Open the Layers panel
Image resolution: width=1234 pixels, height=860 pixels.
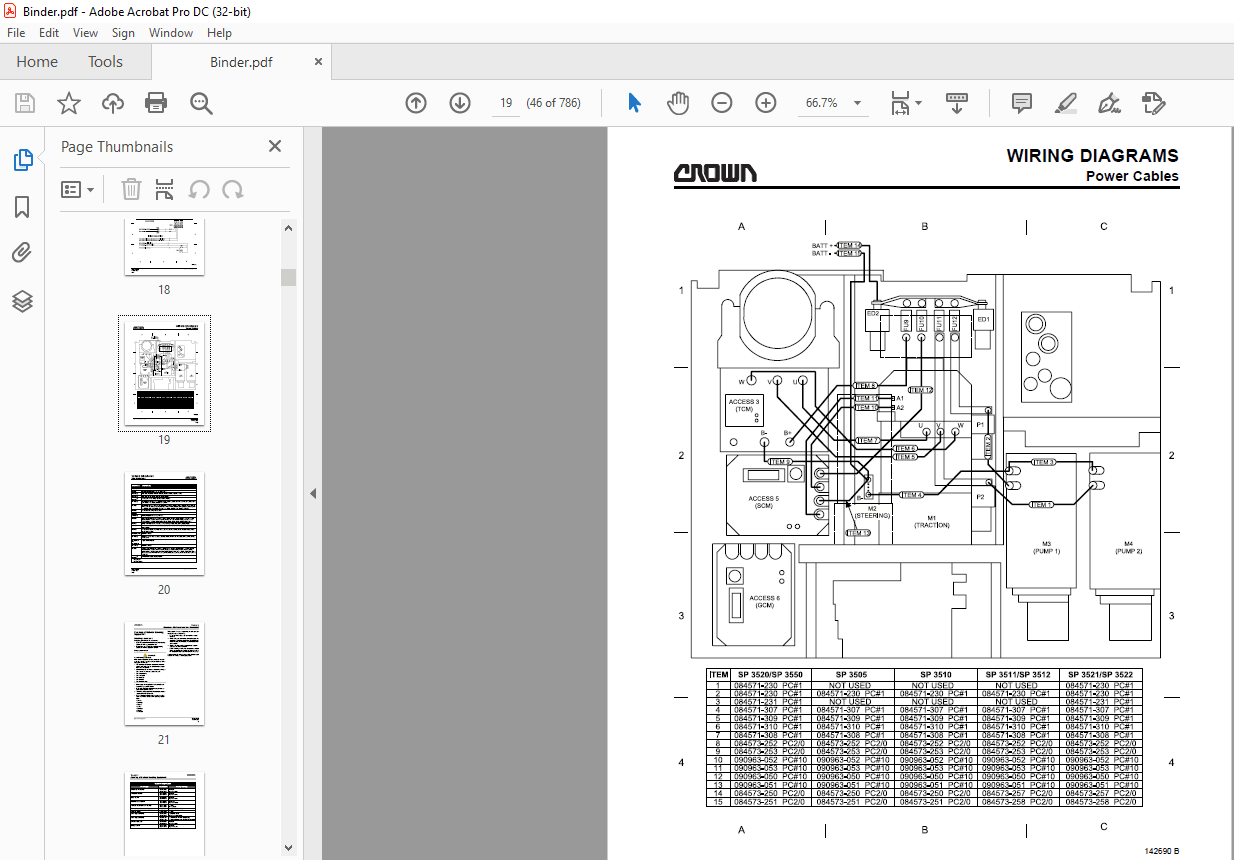click(x=21, y=300)
